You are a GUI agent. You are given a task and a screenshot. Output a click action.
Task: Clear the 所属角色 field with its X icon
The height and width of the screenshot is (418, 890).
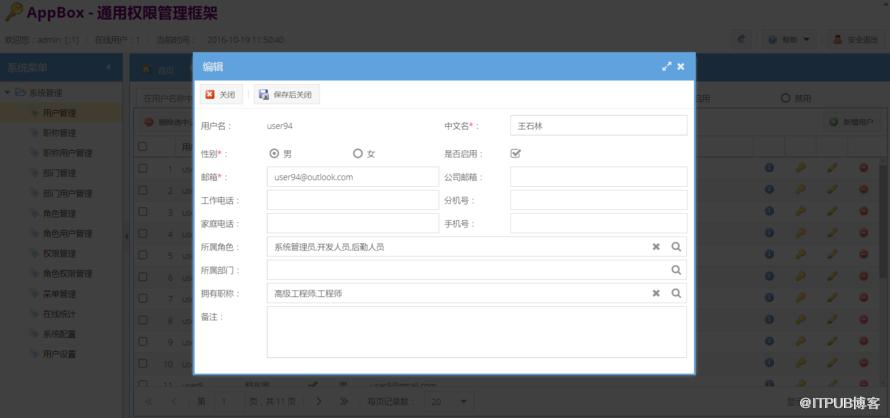[x=656, y=246]
